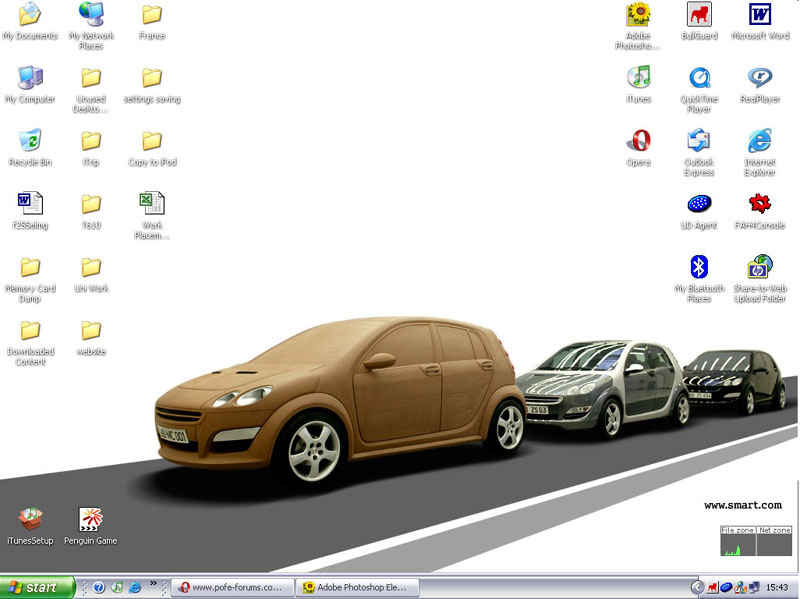This screenshot has height=599, width=800.
Task: Select the Penguin Game icon
Action: [91, 520]
